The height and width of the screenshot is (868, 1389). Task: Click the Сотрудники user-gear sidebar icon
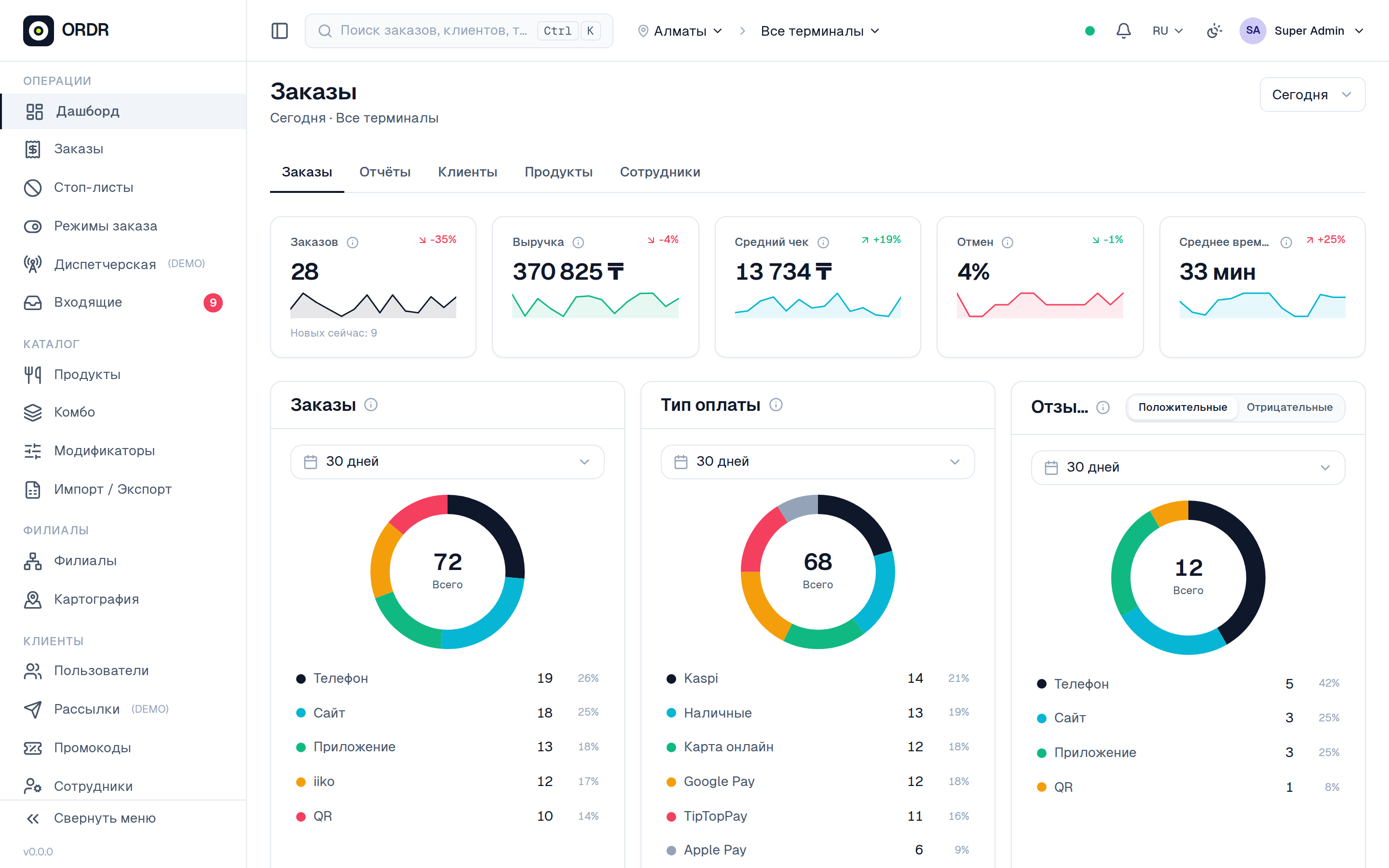point(33,787)
